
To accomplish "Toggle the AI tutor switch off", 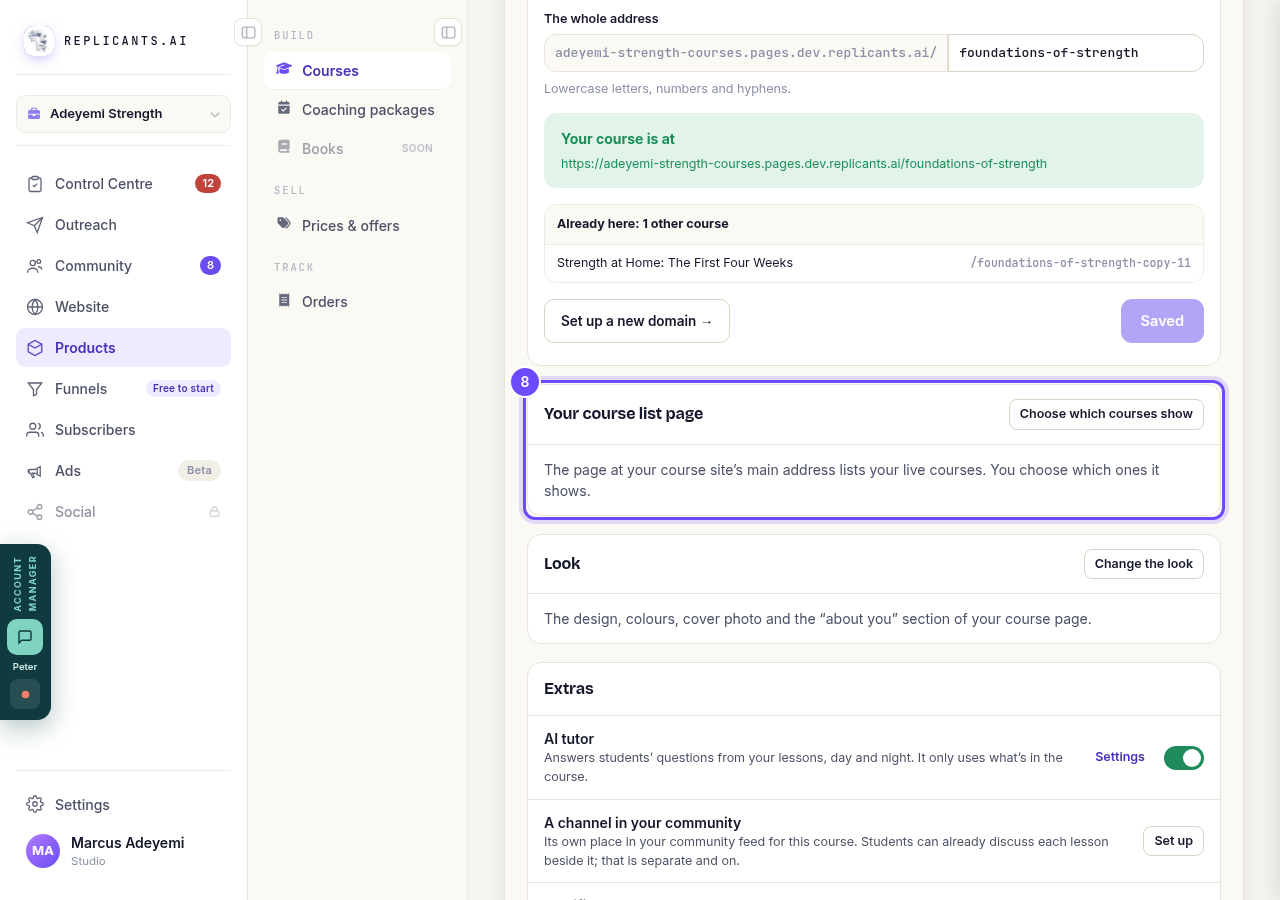I will (x=1183, y=758).
